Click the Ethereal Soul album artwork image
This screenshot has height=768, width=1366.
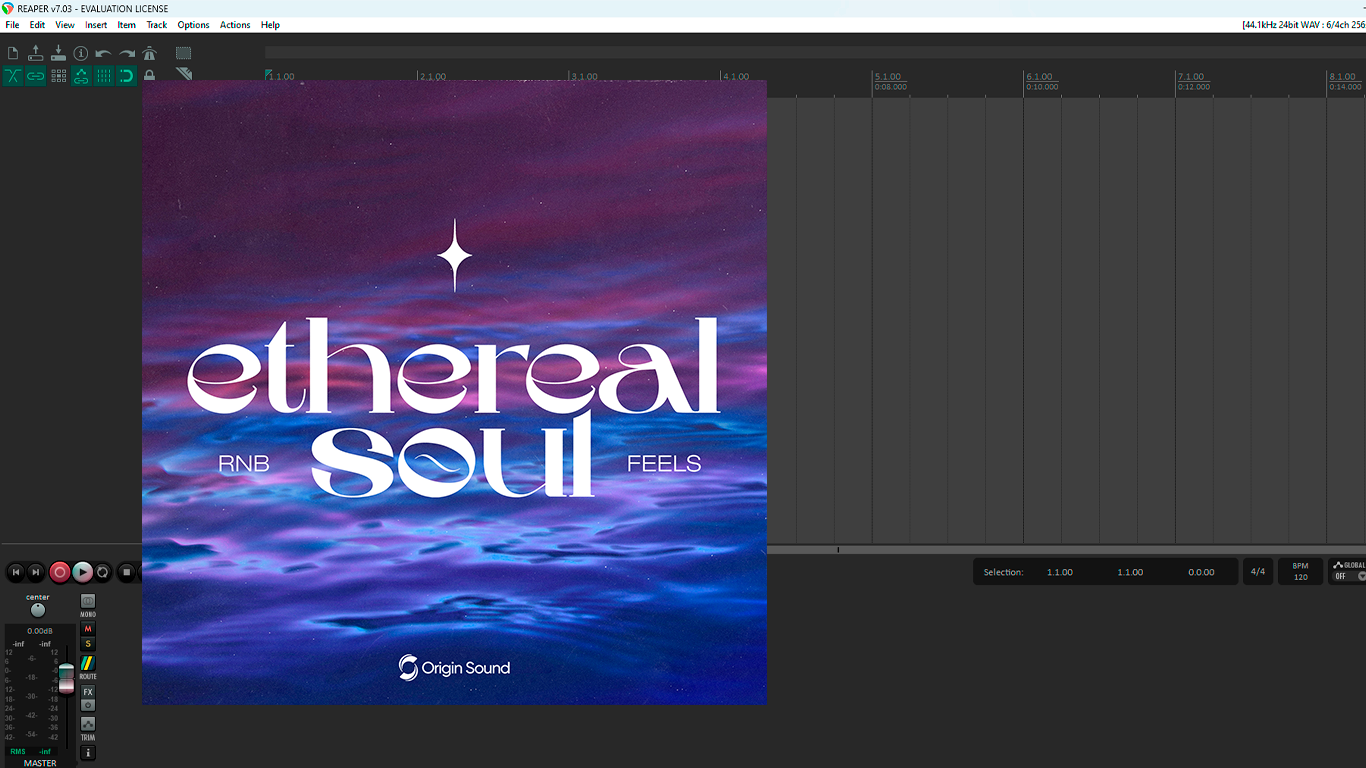454,392
